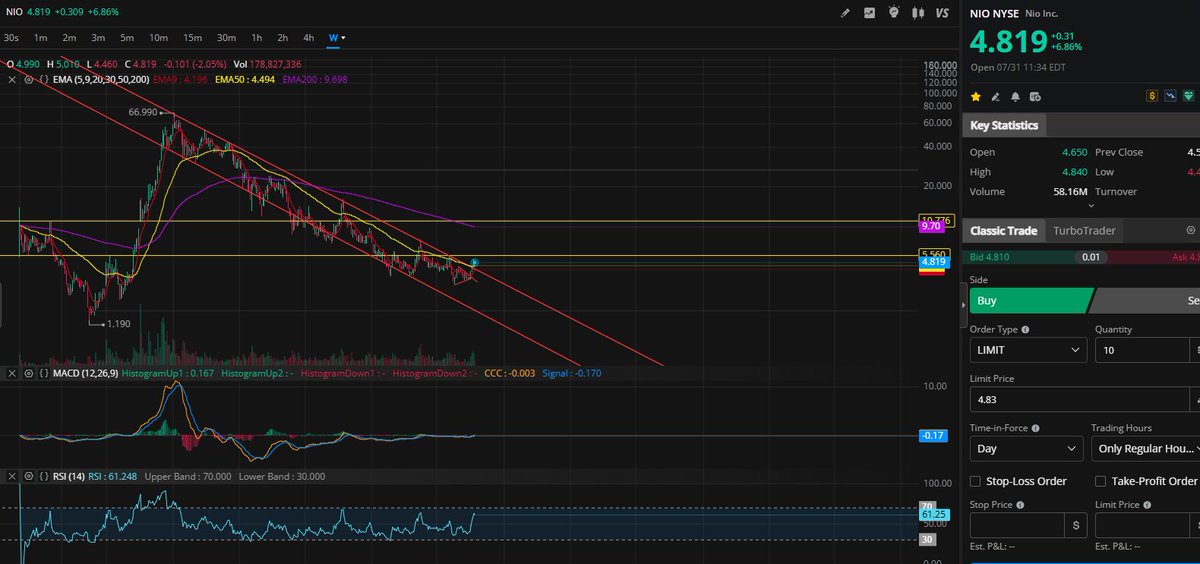Click the green diamond badge
Screen dimensions: 1200x564
(x=1188, y=96)
